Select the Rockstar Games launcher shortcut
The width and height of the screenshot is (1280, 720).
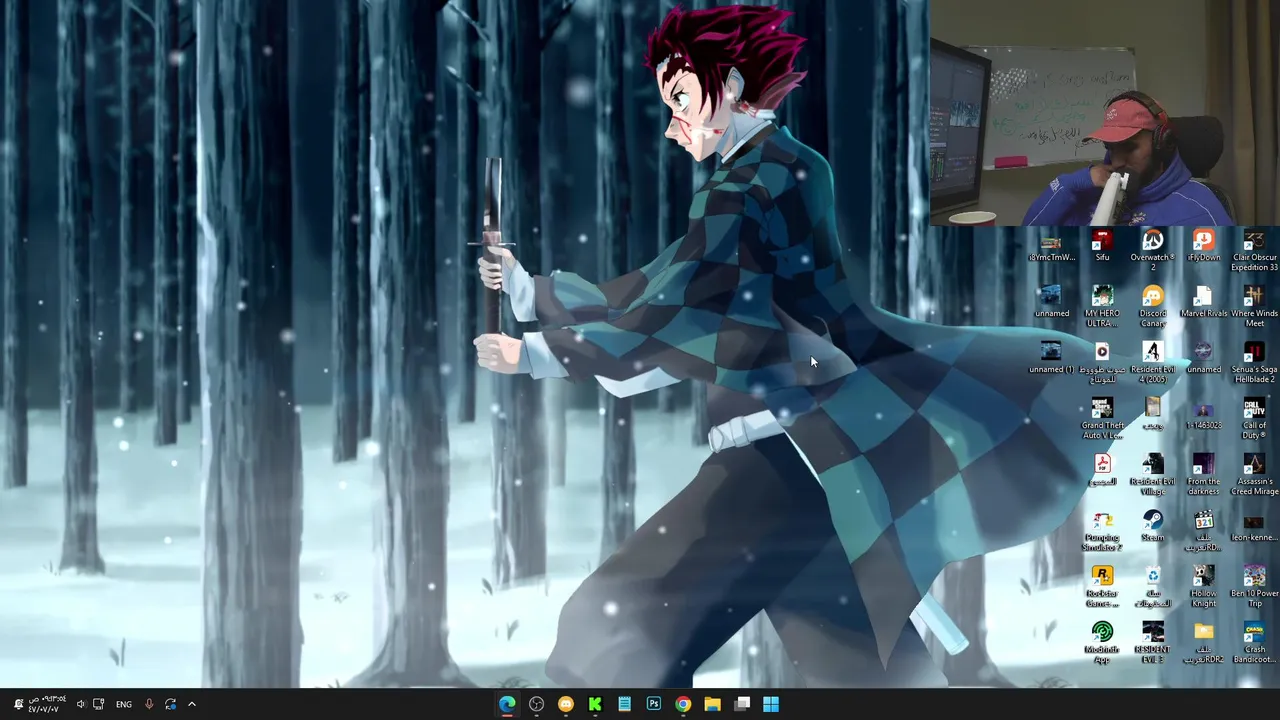[x=1102, y=586]
